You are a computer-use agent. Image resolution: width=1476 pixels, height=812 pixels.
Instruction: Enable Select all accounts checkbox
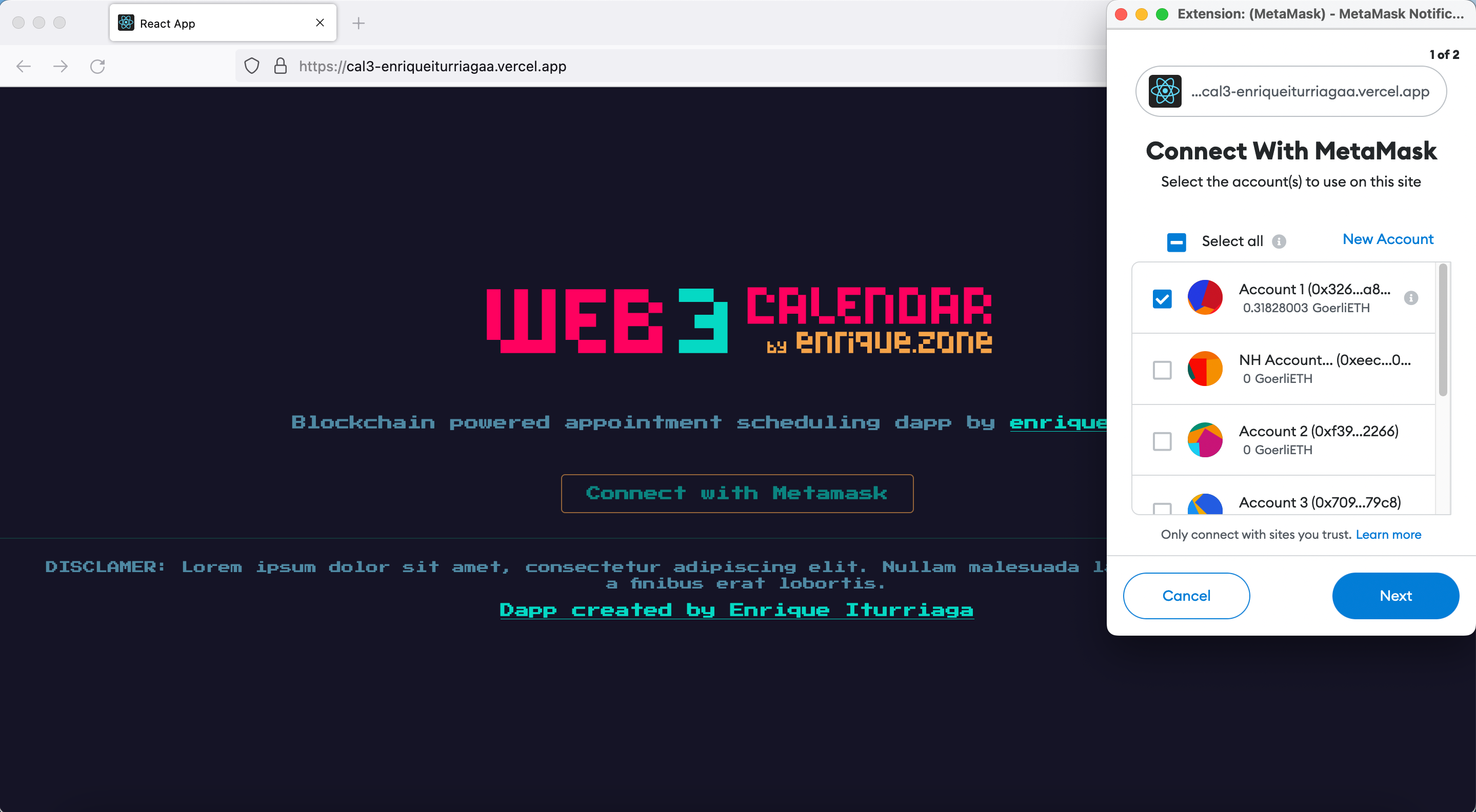pyautogui.click(x=1176, y=240)
